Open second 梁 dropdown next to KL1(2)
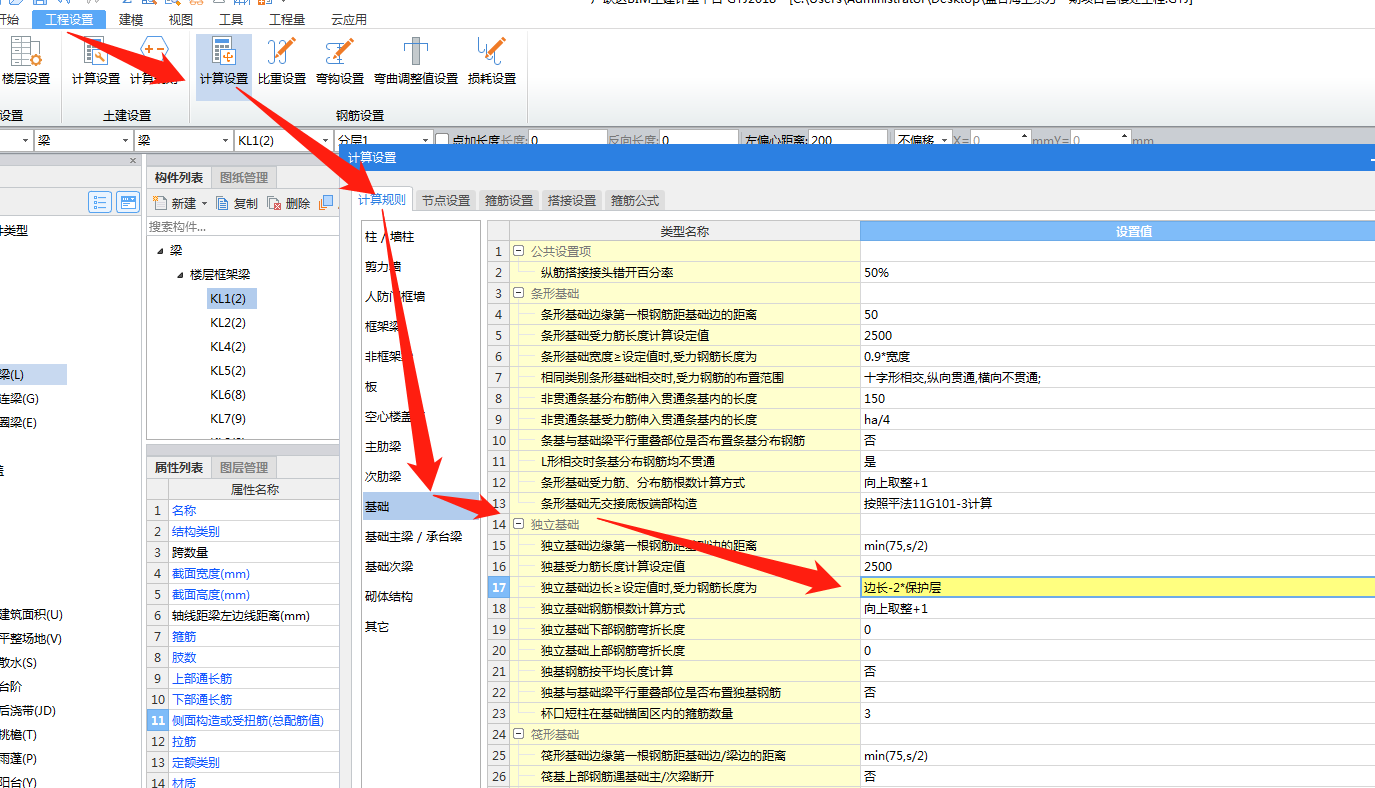Viewport: 1375px width, 788px height. [x=225, y=141]
